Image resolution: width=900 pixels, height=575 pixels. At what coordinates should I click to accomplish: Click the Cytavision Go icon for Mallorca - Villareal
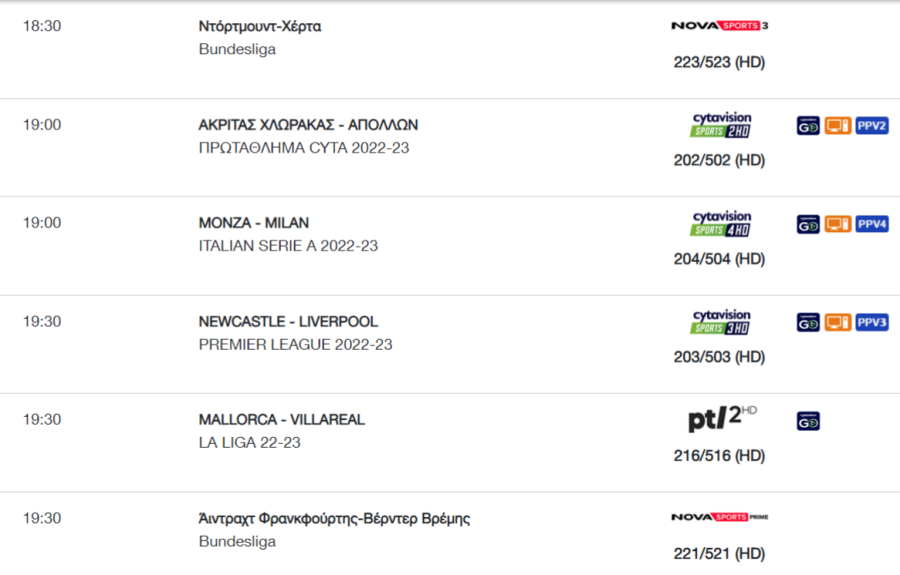pos(808,421)
